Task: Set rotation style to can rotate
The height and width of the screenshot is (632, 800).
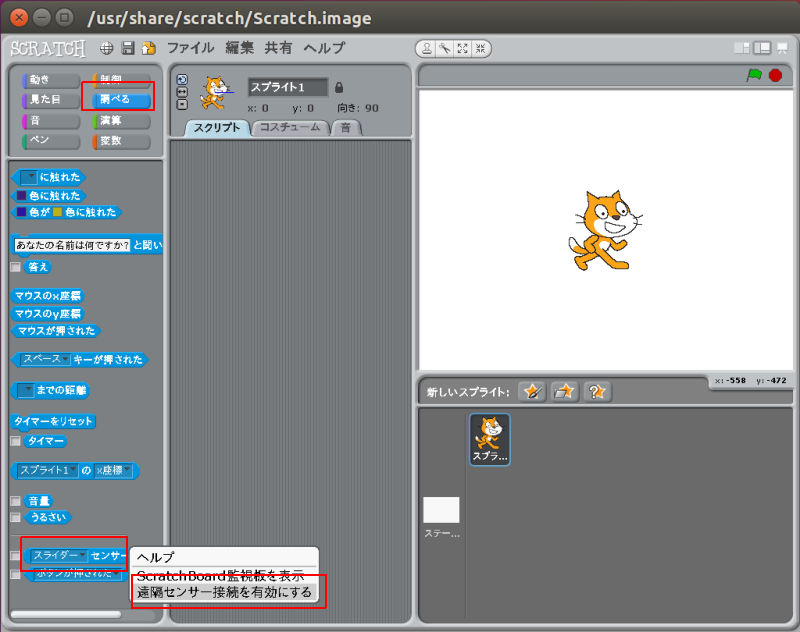Action: [182, 80]
